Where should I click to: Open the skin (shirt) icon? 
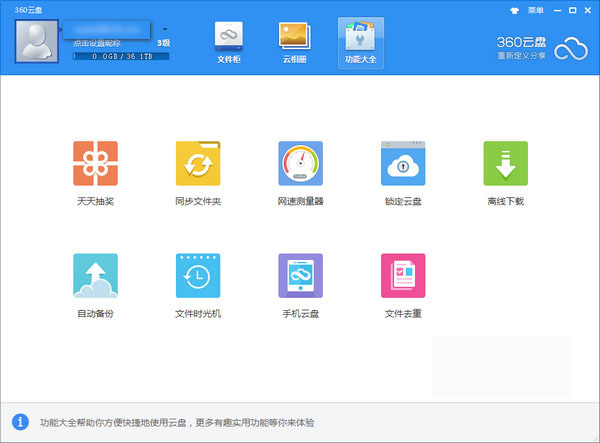pyautogui.click(x=515, y=11)
